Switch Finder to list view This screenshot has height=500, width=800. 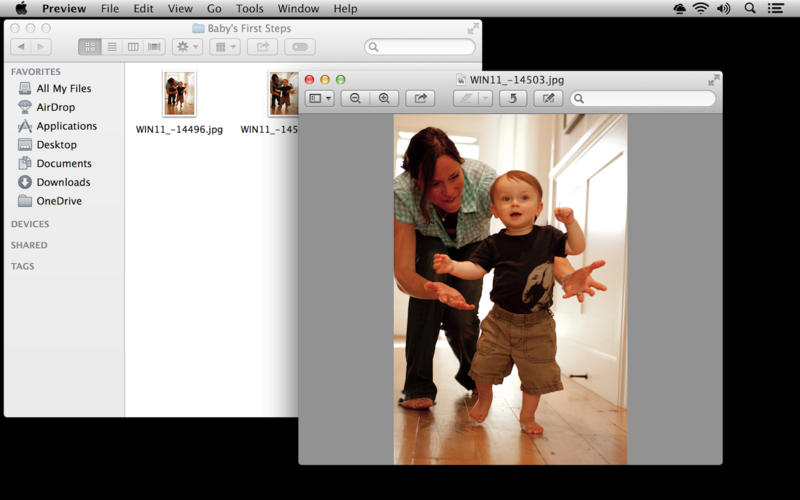tap(112, 47)
